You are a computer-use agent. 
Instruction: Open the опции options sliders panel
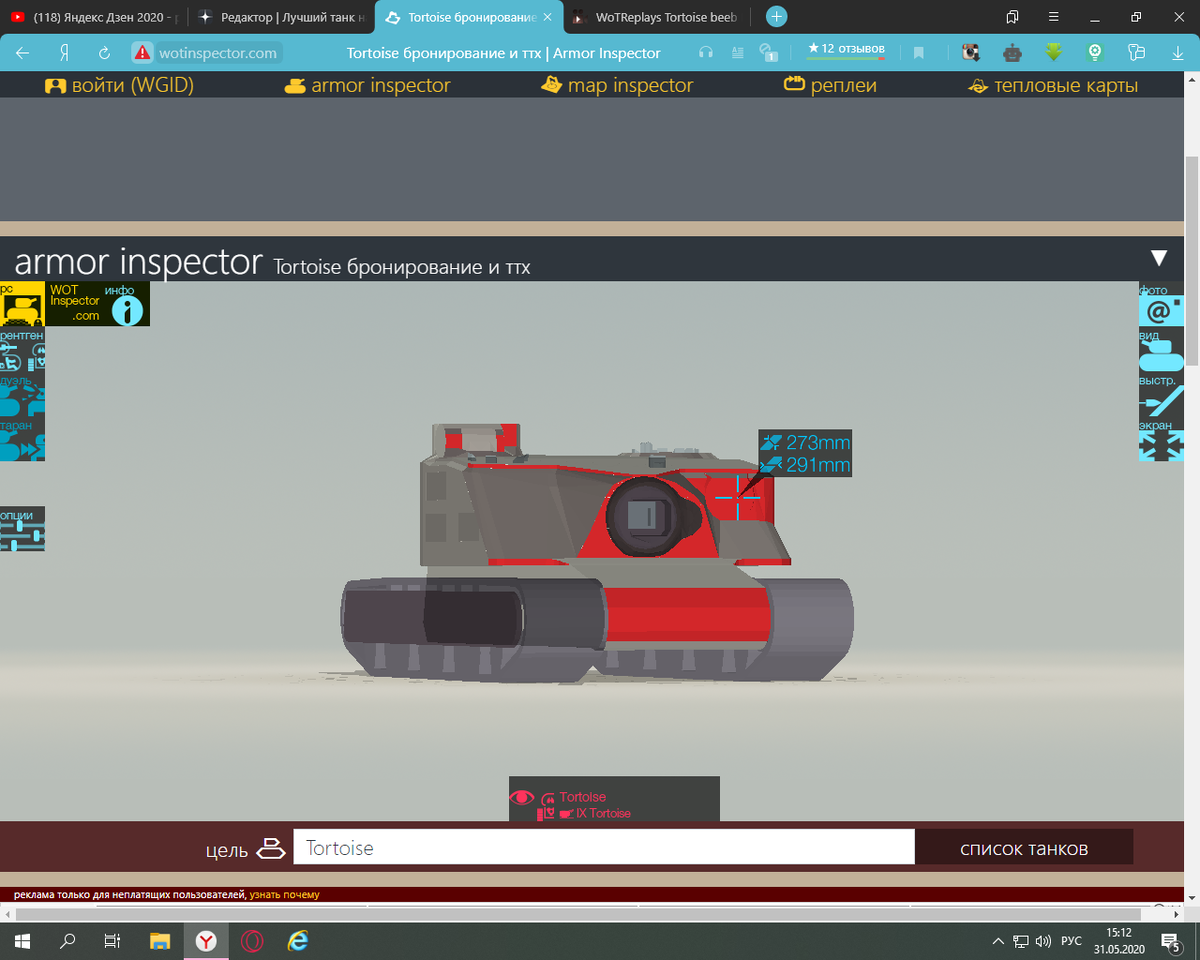click(22, 529)
